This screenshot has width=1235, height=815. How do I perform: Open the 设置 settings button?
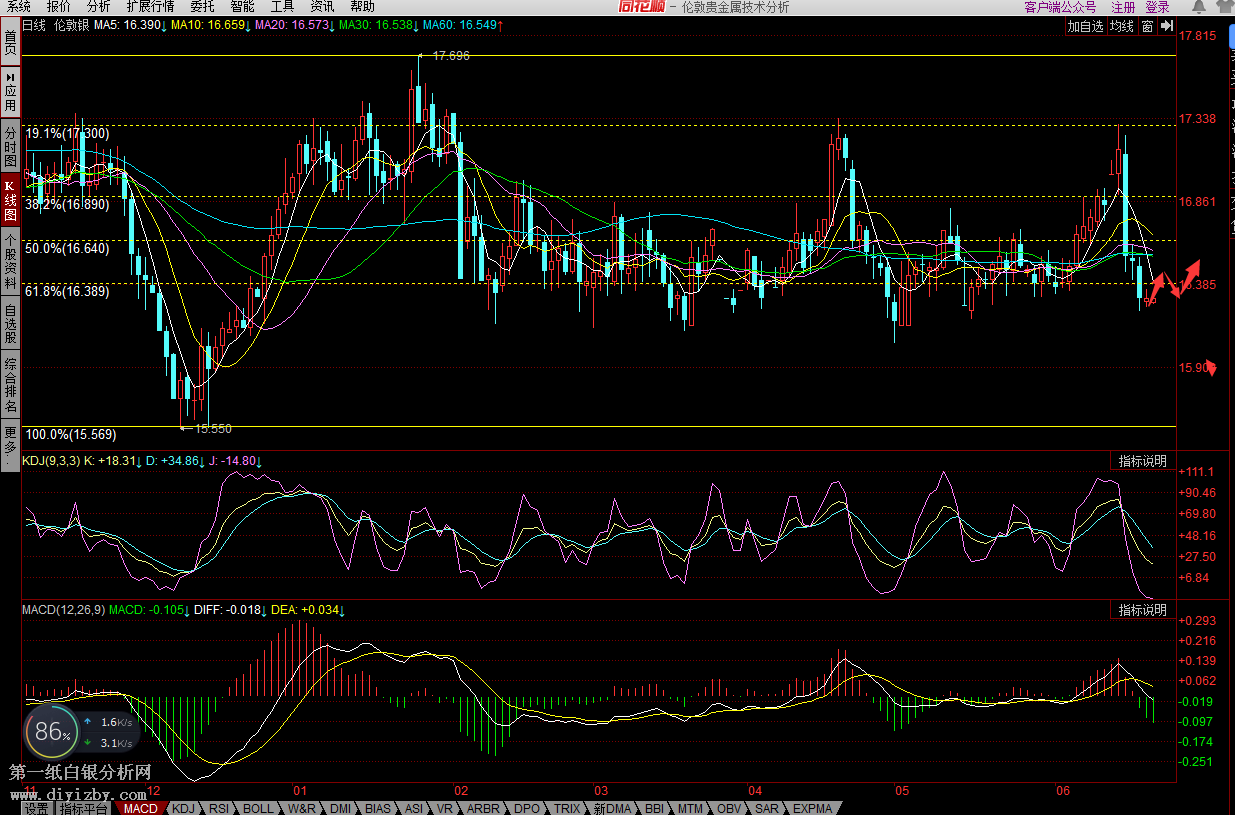pos(37,808)
